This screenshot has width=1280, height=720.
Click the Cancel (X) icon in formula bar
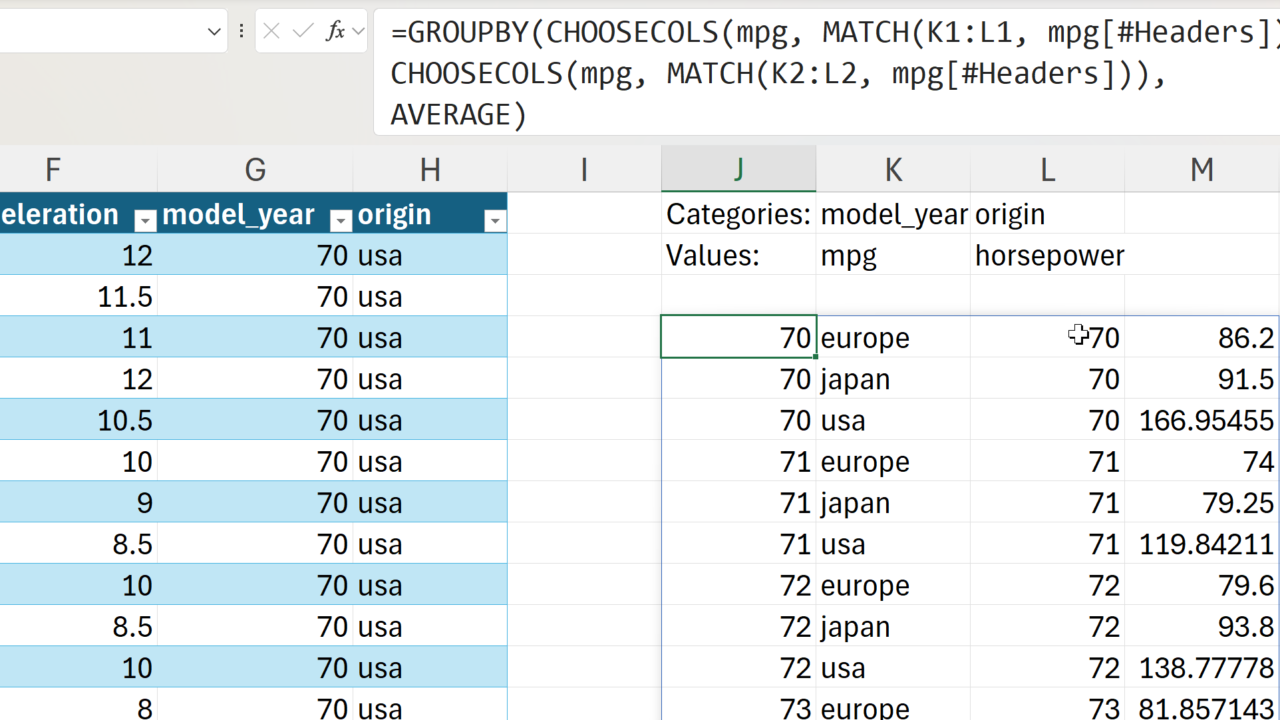point(271,32)
